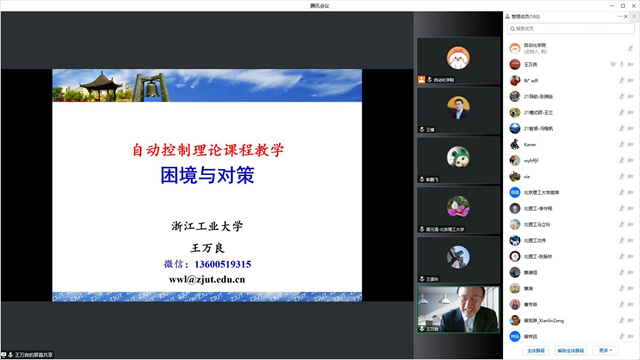Screen dimensions: 640x360
Task: Click the 解除全体静音 unmute all button
Action: click(x=571, y=351)
